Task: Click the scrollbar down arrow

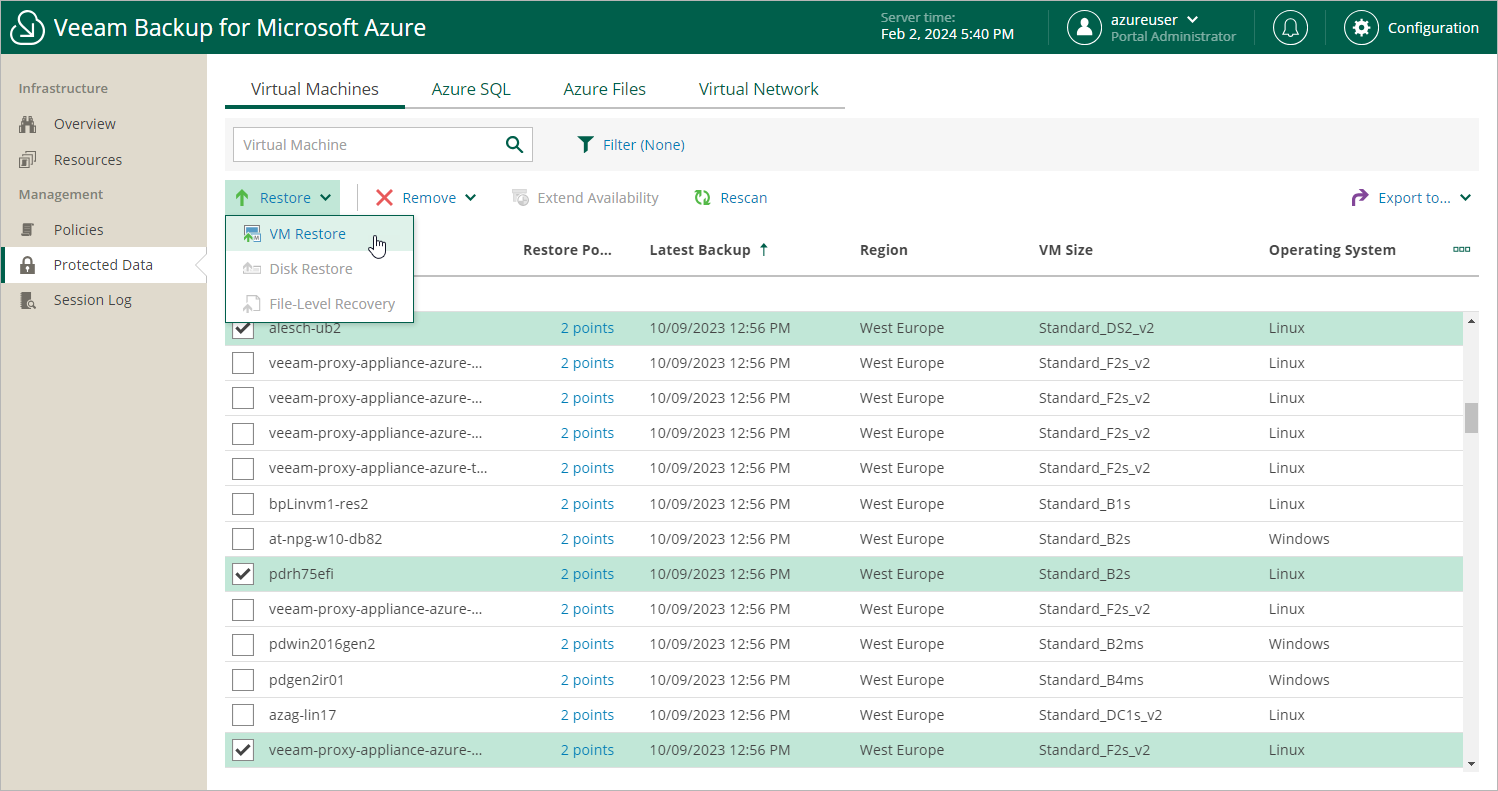Action: click(x=1471, y=764)
